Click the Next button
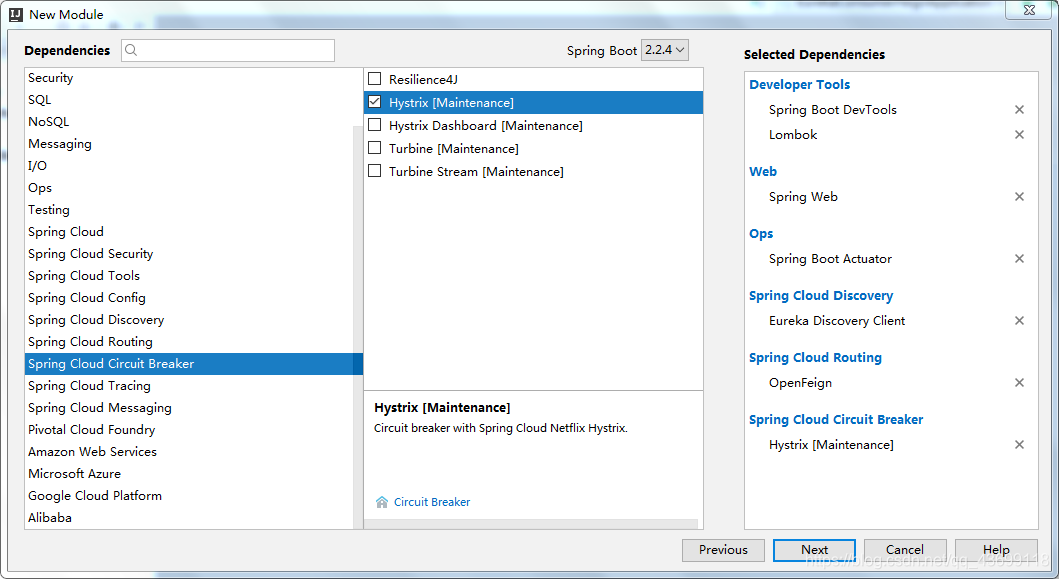This screenshot has height=579, width=1059. pos(815,550)
